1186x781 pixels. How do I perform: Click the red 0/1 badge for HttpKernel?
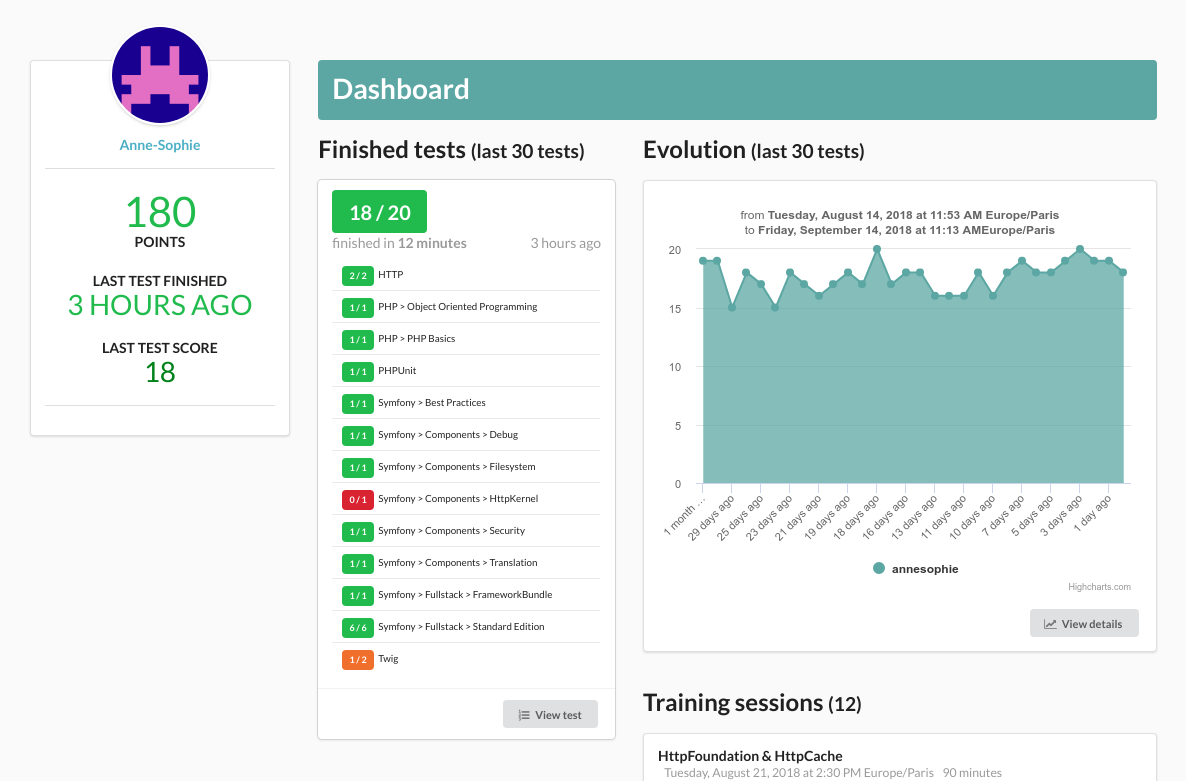(x=357, y=498)
